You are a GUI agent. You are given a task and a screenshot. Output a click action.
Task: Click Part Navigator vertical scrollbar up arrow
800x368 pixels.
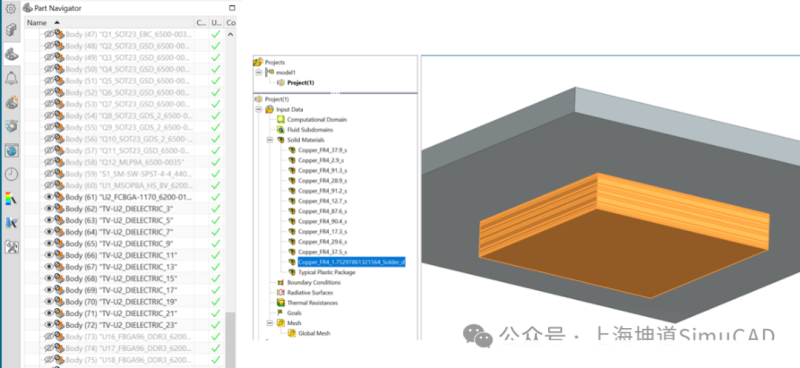click(231, 34)
